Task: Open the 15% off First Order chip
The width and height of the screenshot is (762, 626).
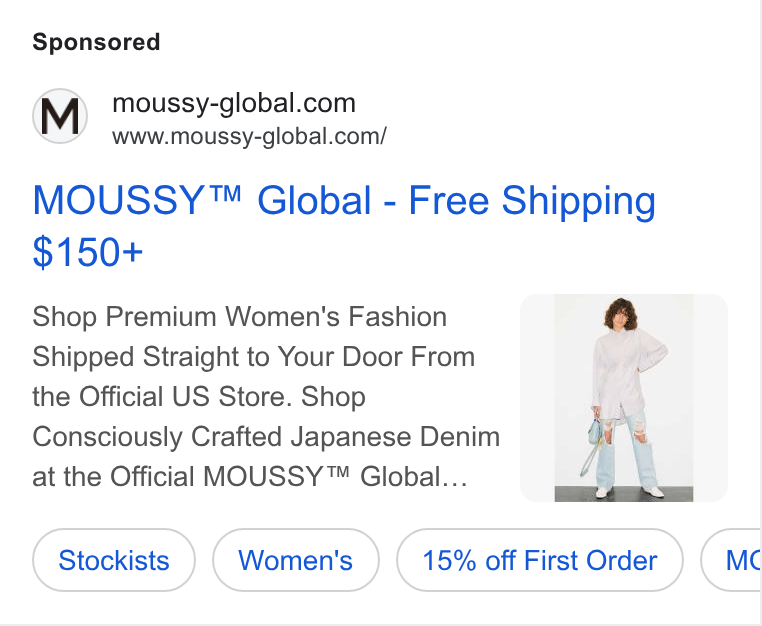Action: tap(539, 560)
